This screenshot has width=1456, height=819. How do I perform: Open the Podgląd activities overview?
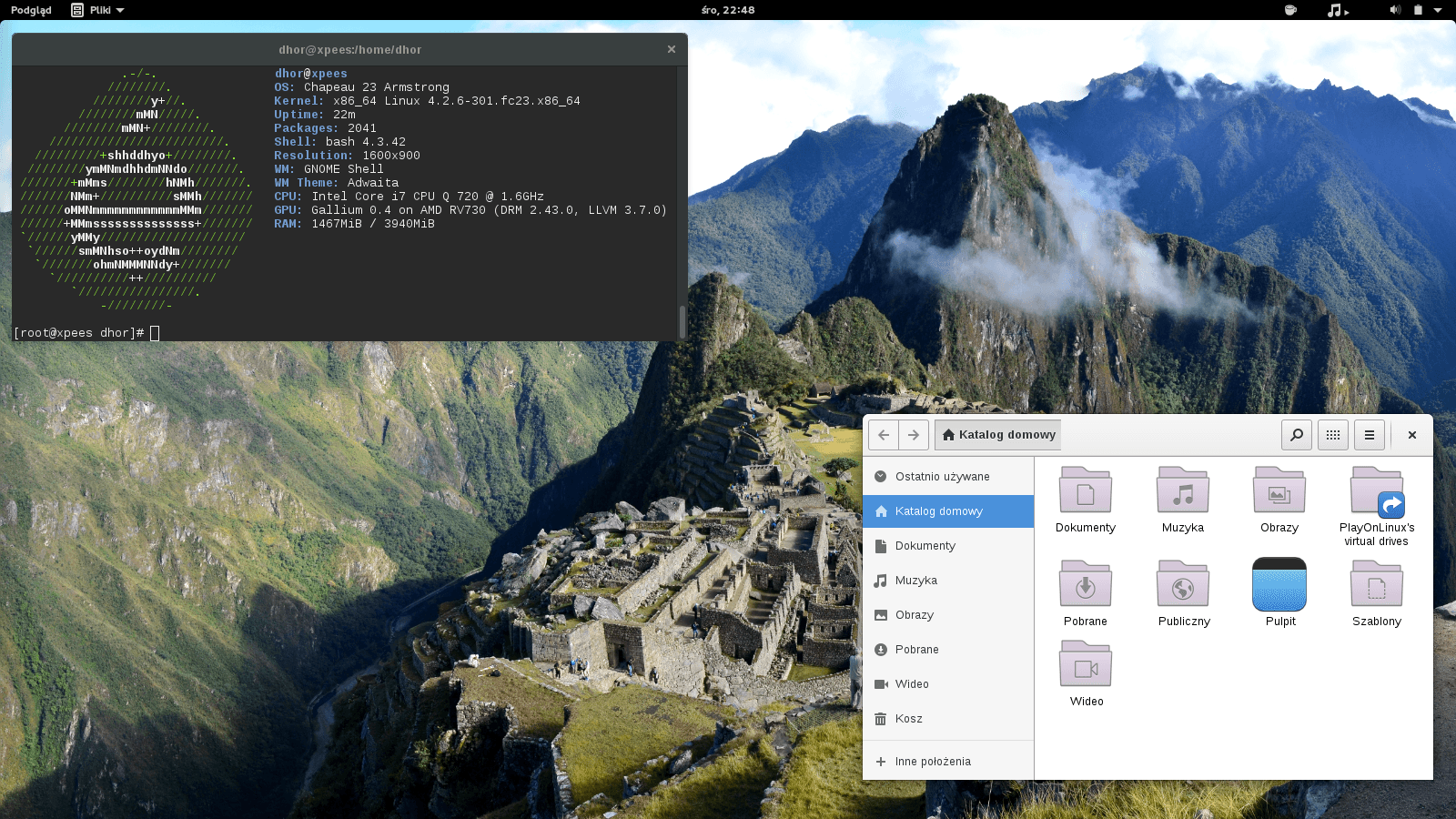pyautogui.click(x=31, y=10)
